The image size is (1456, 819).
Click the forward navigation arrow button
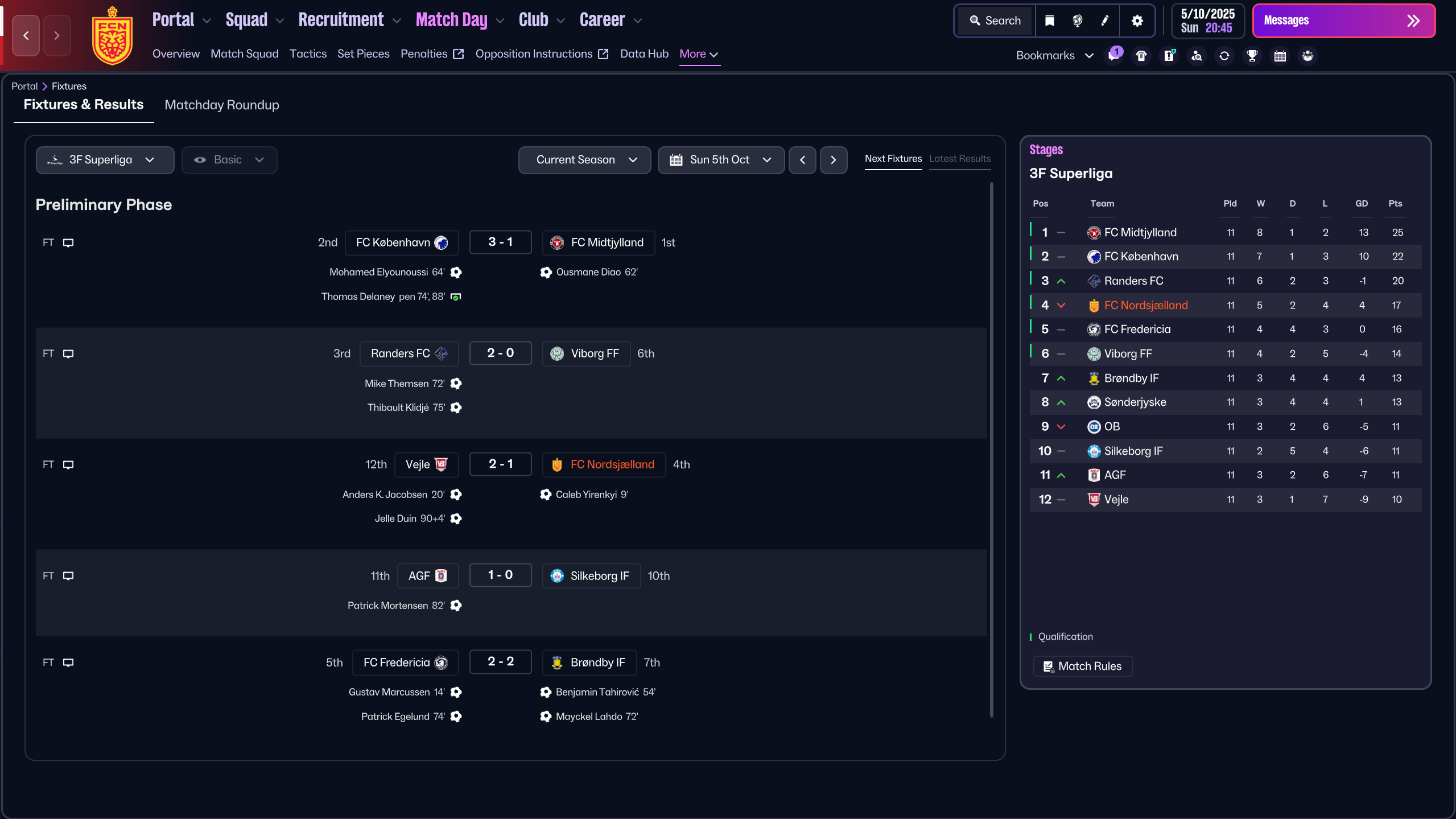[x=57, y=35]
